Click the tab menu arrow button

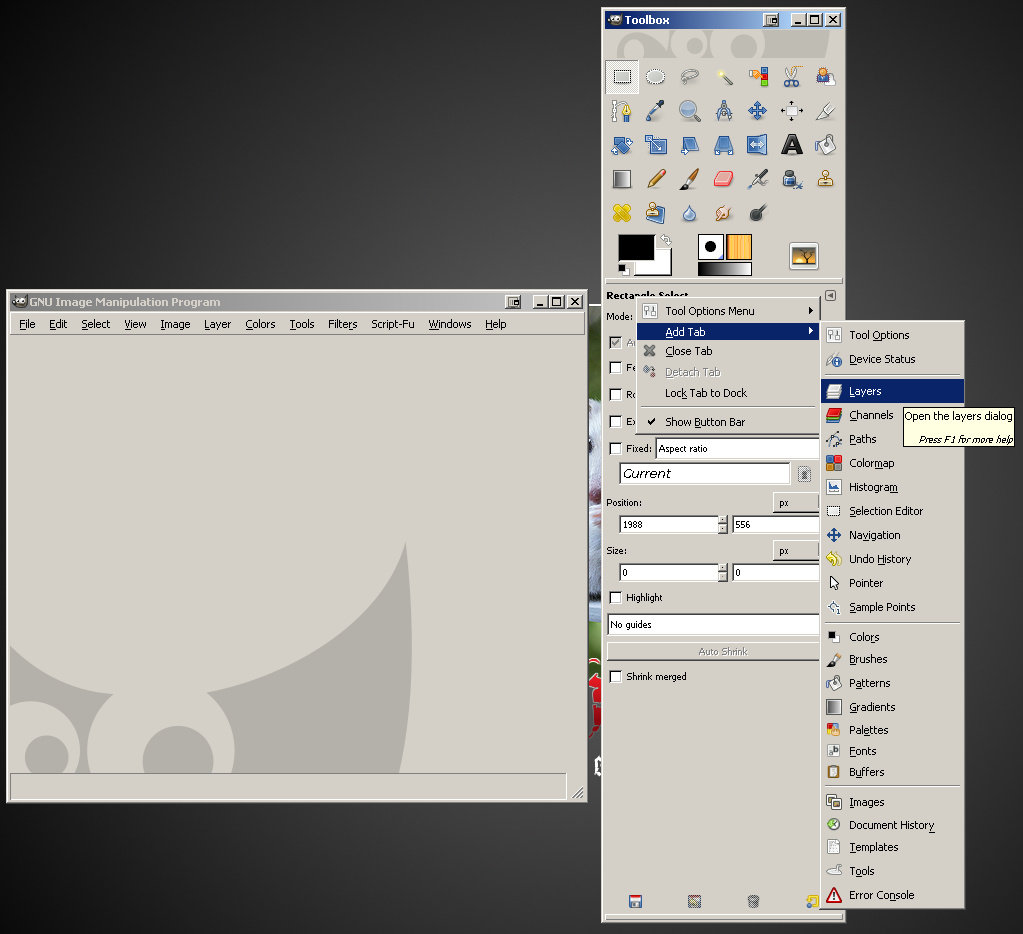click(830, 295)
